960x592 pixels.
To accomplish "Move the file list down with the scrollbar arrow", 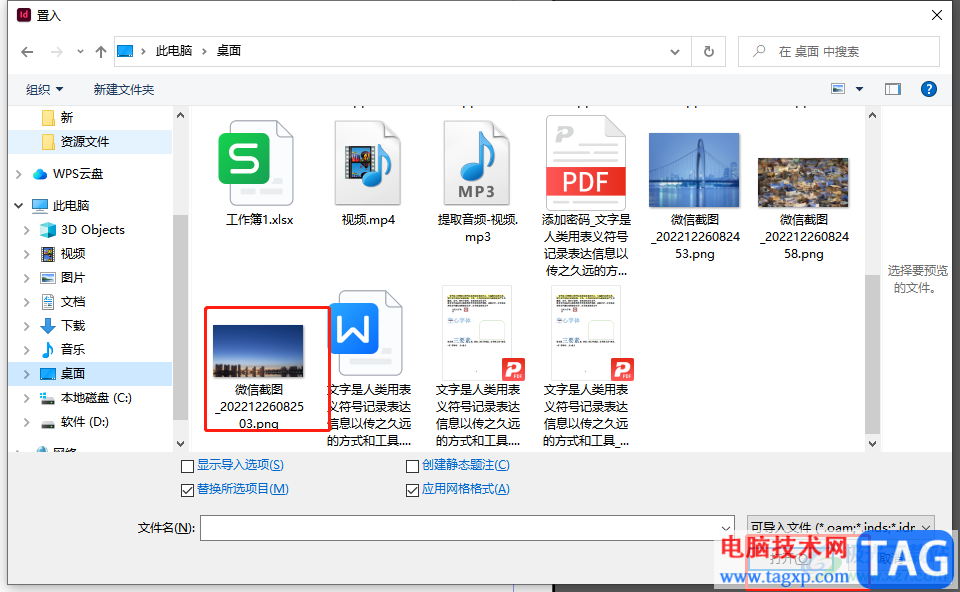I will pos(872,443).
